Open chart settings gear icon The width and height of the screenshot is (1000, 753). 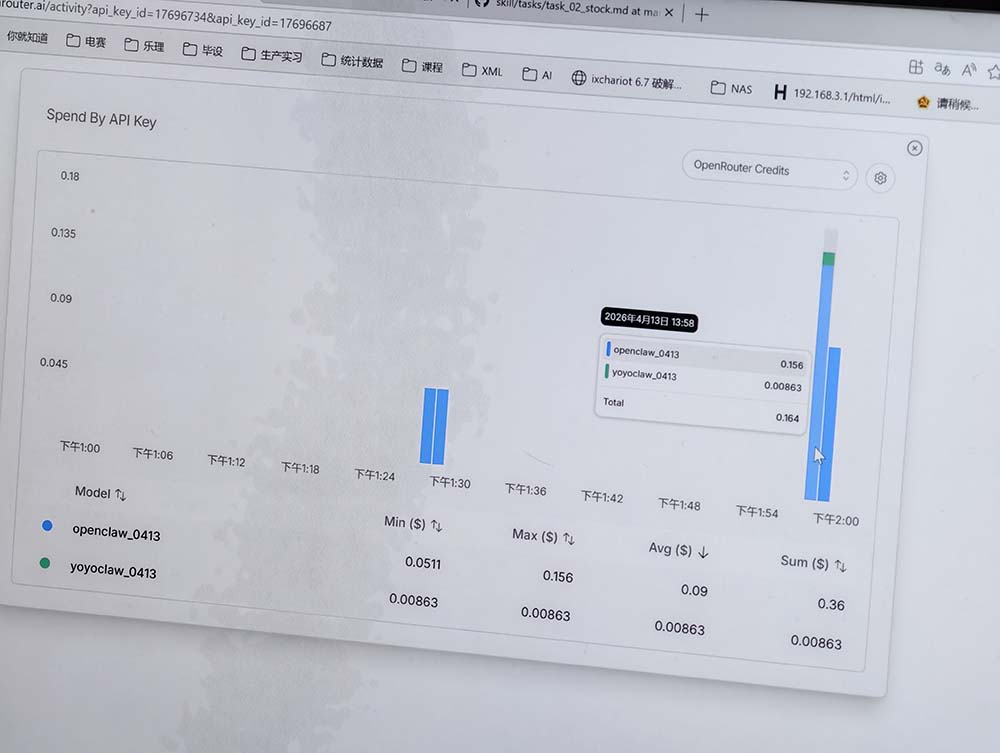pyautogui.click(x=880, y=178)
